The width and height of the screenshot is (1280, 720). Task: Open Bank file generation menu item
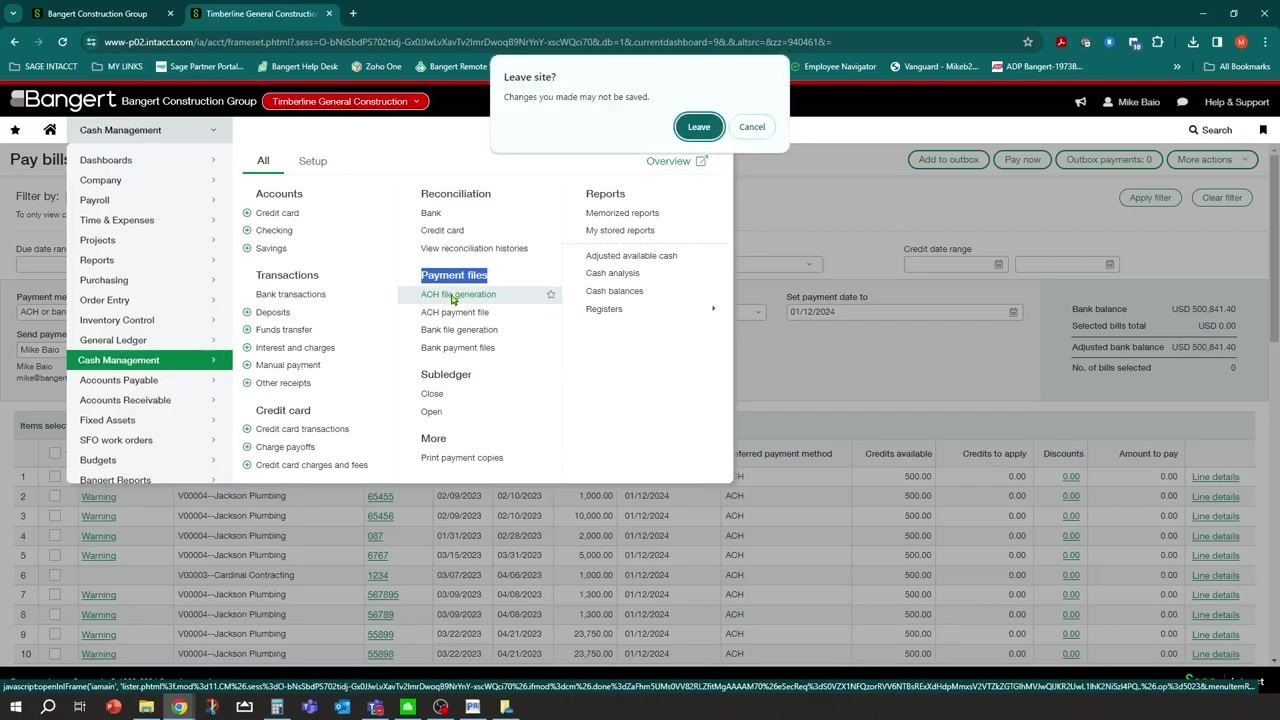coord(459,330)
